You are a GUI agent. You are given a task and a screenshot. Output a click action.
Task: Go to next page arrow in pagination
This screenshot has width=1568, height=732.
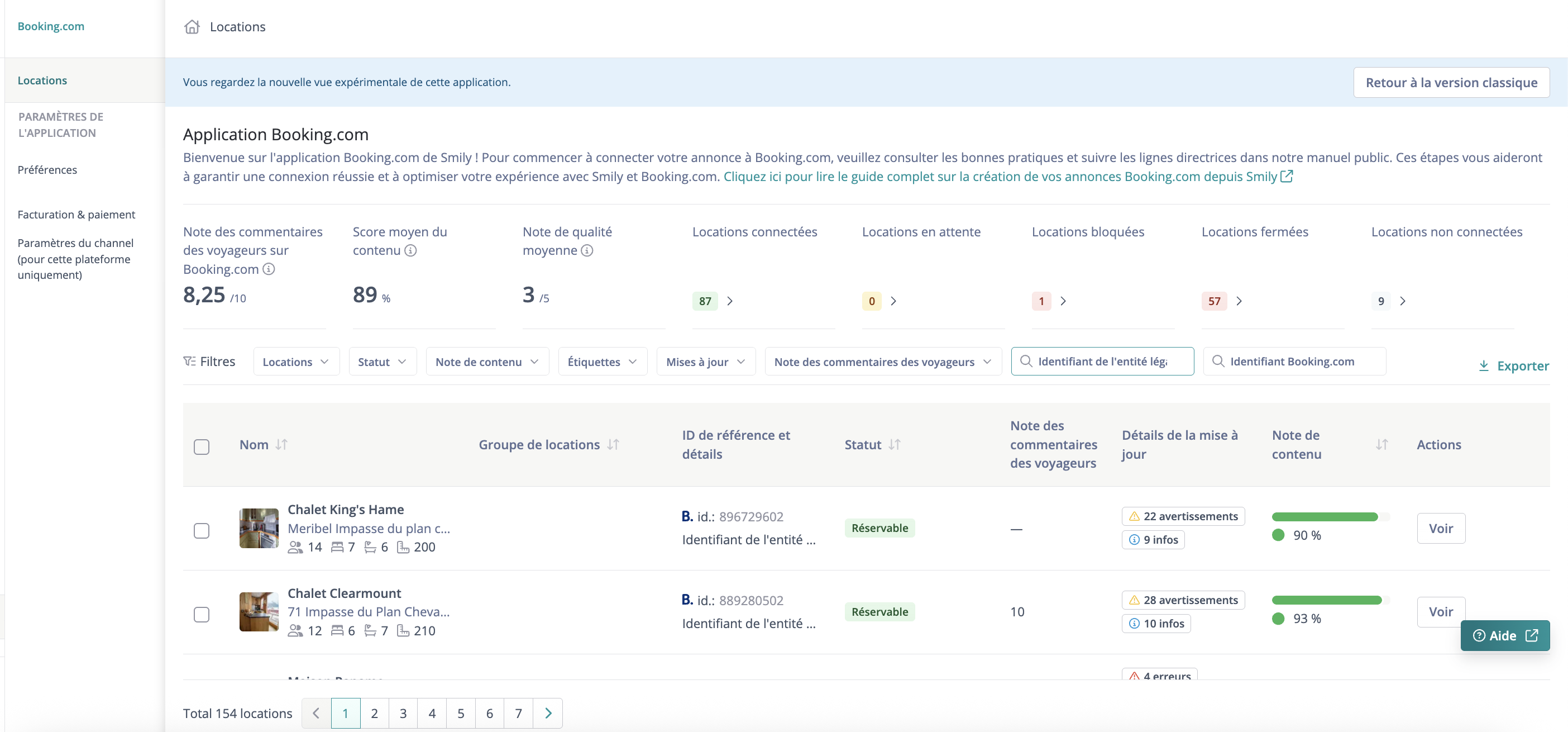click(548, 713)
